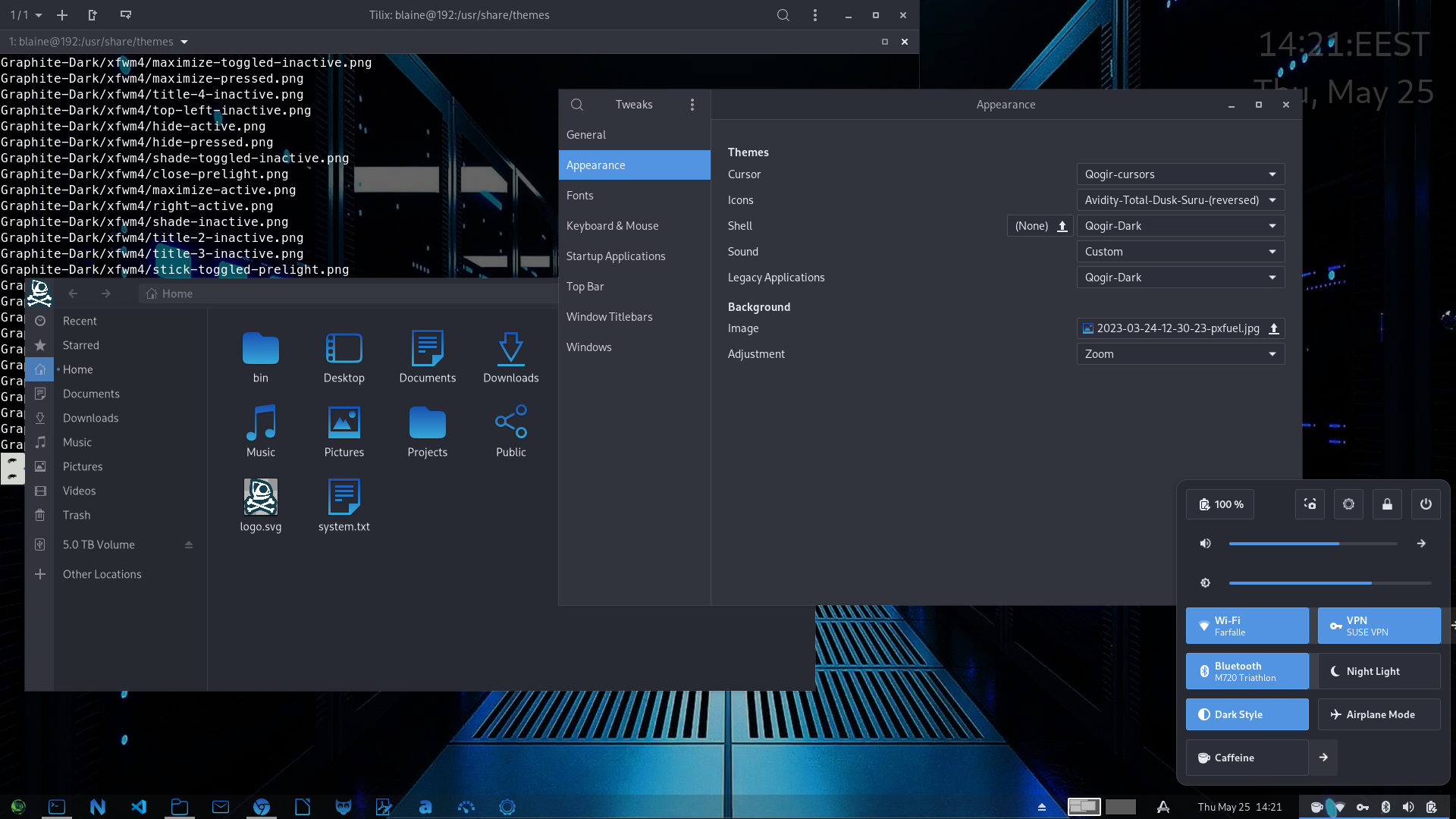Select Starred in the Files sidebar
This screenshot has height=819, width=1456.
(80, 344)
